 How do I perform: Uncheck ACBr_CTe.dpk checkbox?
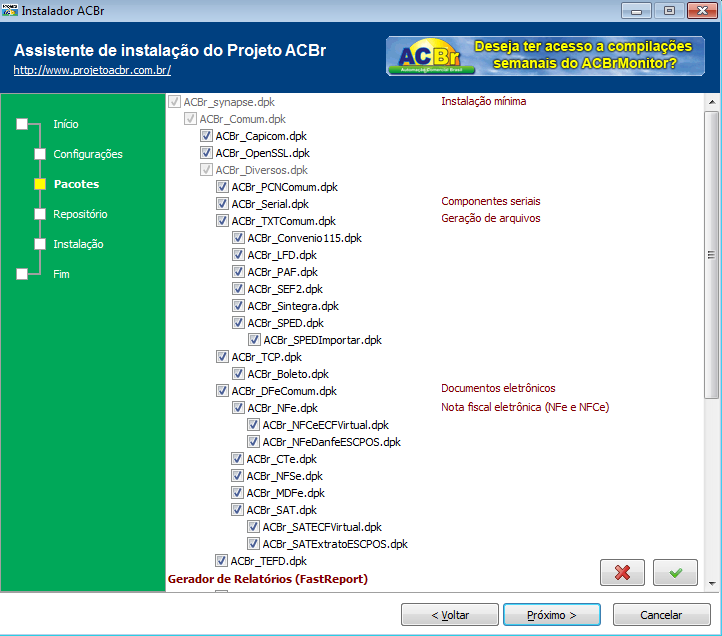pyautogui.click(x=237, y=459)
